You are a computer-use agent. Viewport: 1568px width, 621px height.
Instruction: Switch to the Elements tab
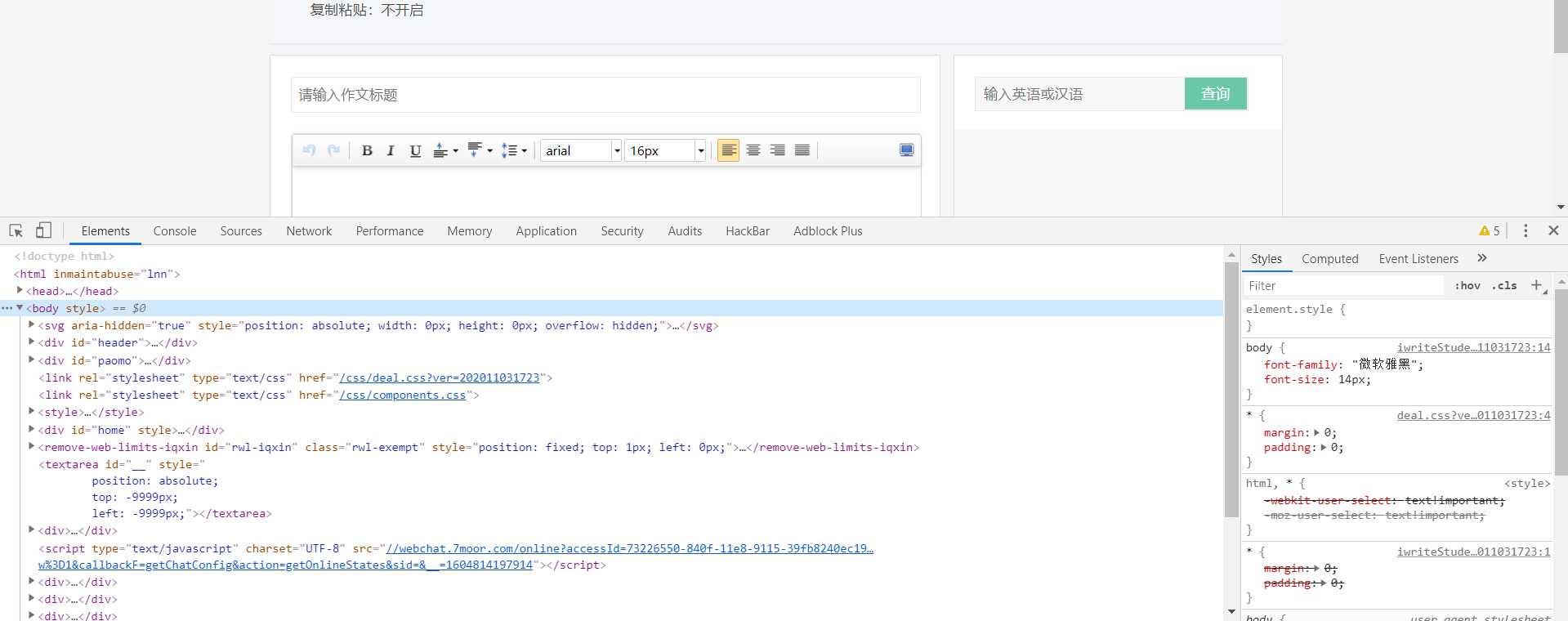[x=105, y=231]
